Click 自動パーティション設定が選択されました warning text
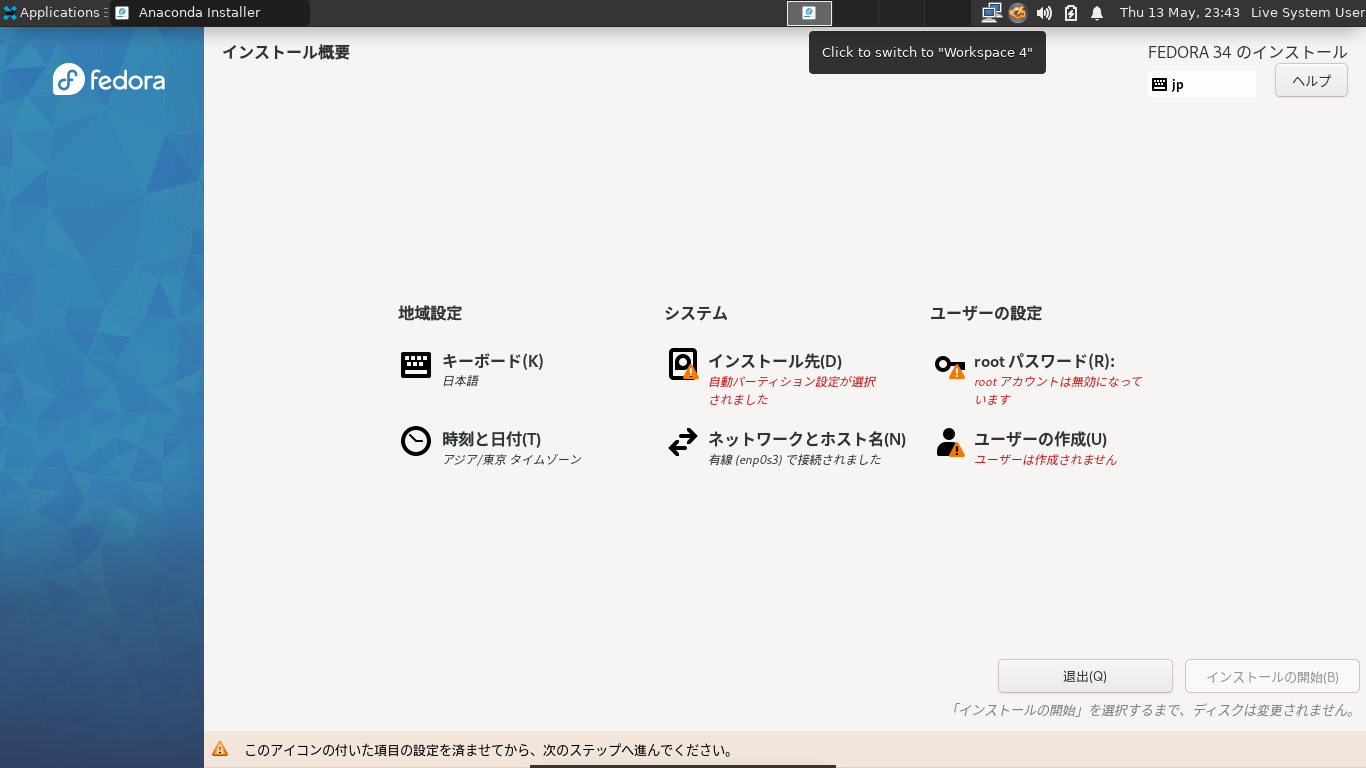 [792, 390]
